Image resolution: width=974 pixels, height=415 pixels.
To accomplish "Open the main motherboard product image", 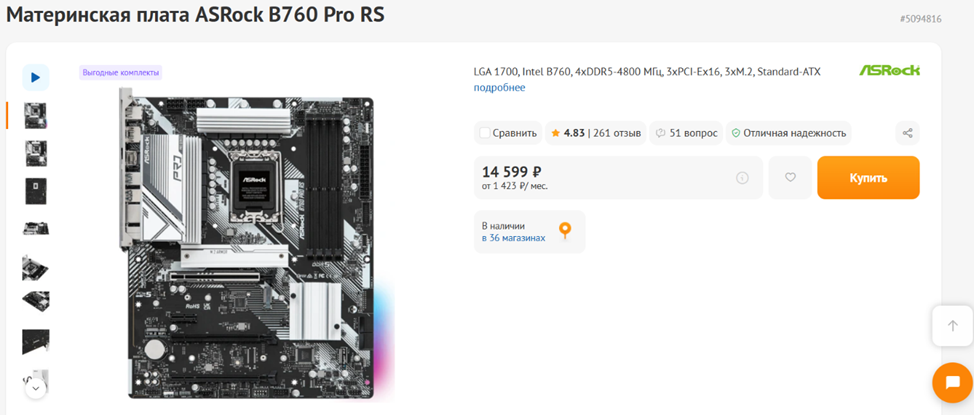I will click(x=250, y=245).
